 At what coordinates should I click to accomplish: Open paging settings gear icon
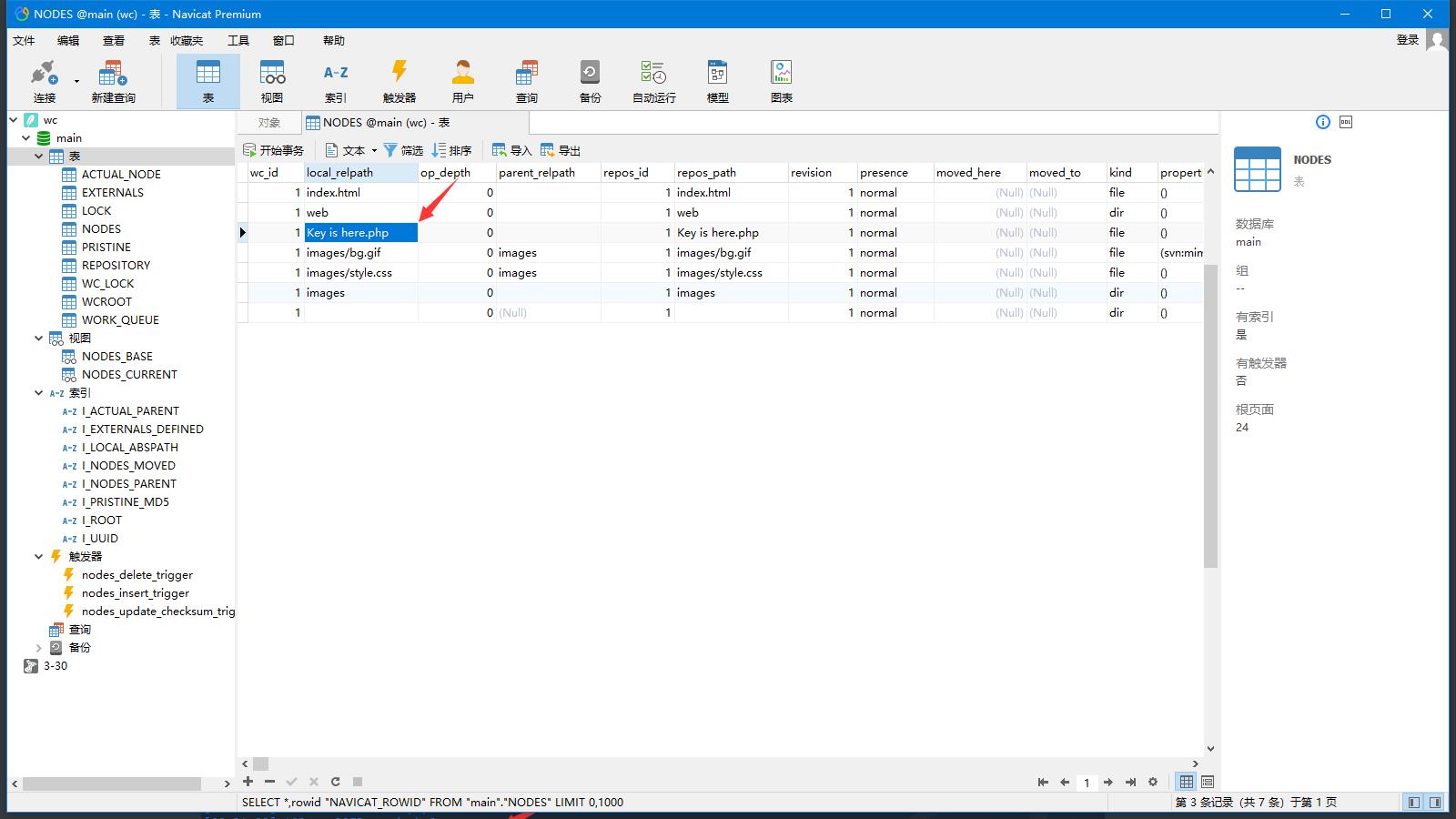(x=1153, y=782)
